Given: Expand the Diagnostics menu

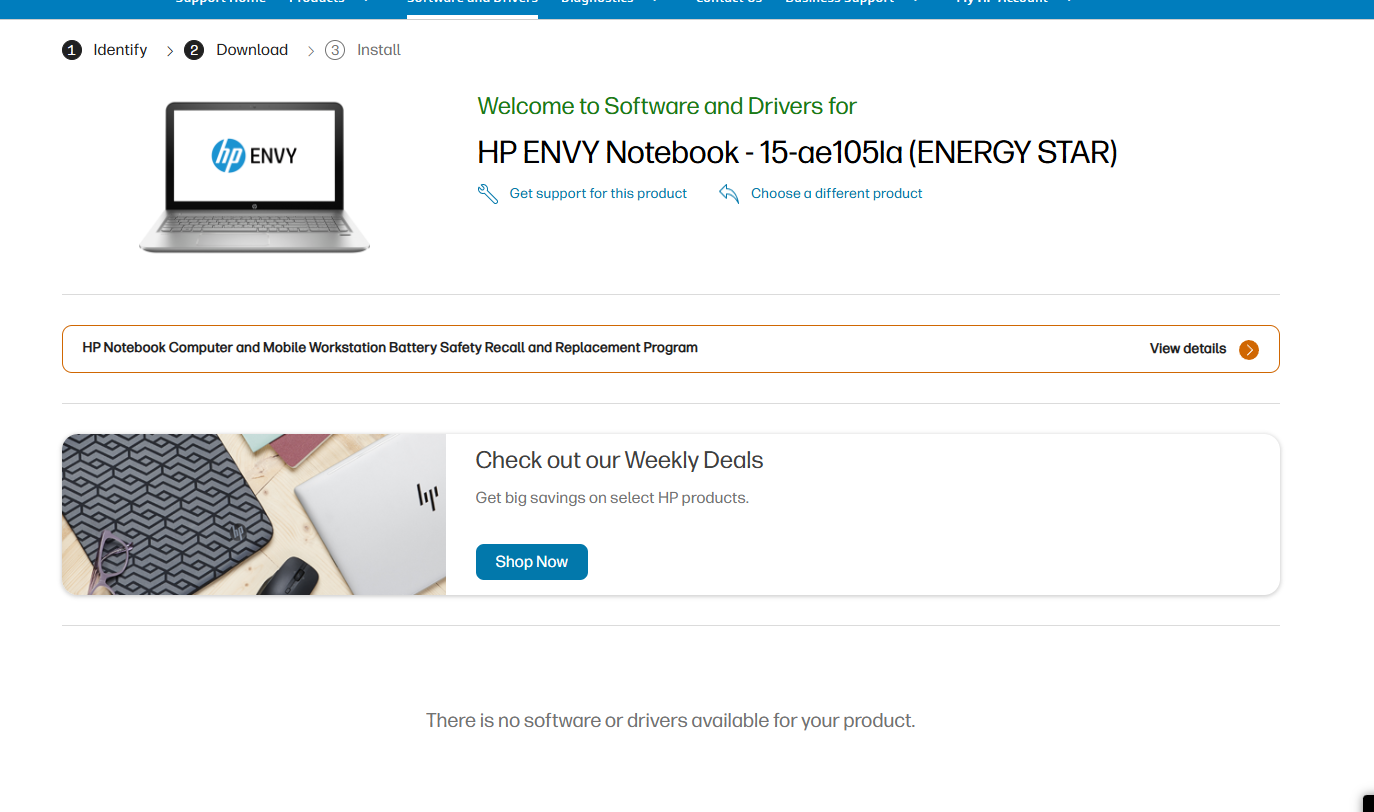Looking at the screenshot, I should point(597,3).
